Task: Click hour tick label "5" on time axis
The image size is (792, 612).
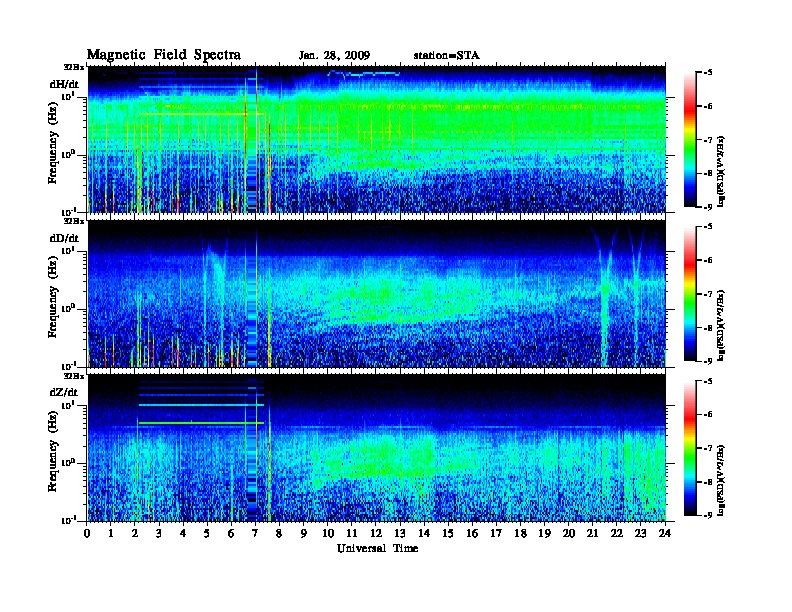Action: tap(207, 533)
